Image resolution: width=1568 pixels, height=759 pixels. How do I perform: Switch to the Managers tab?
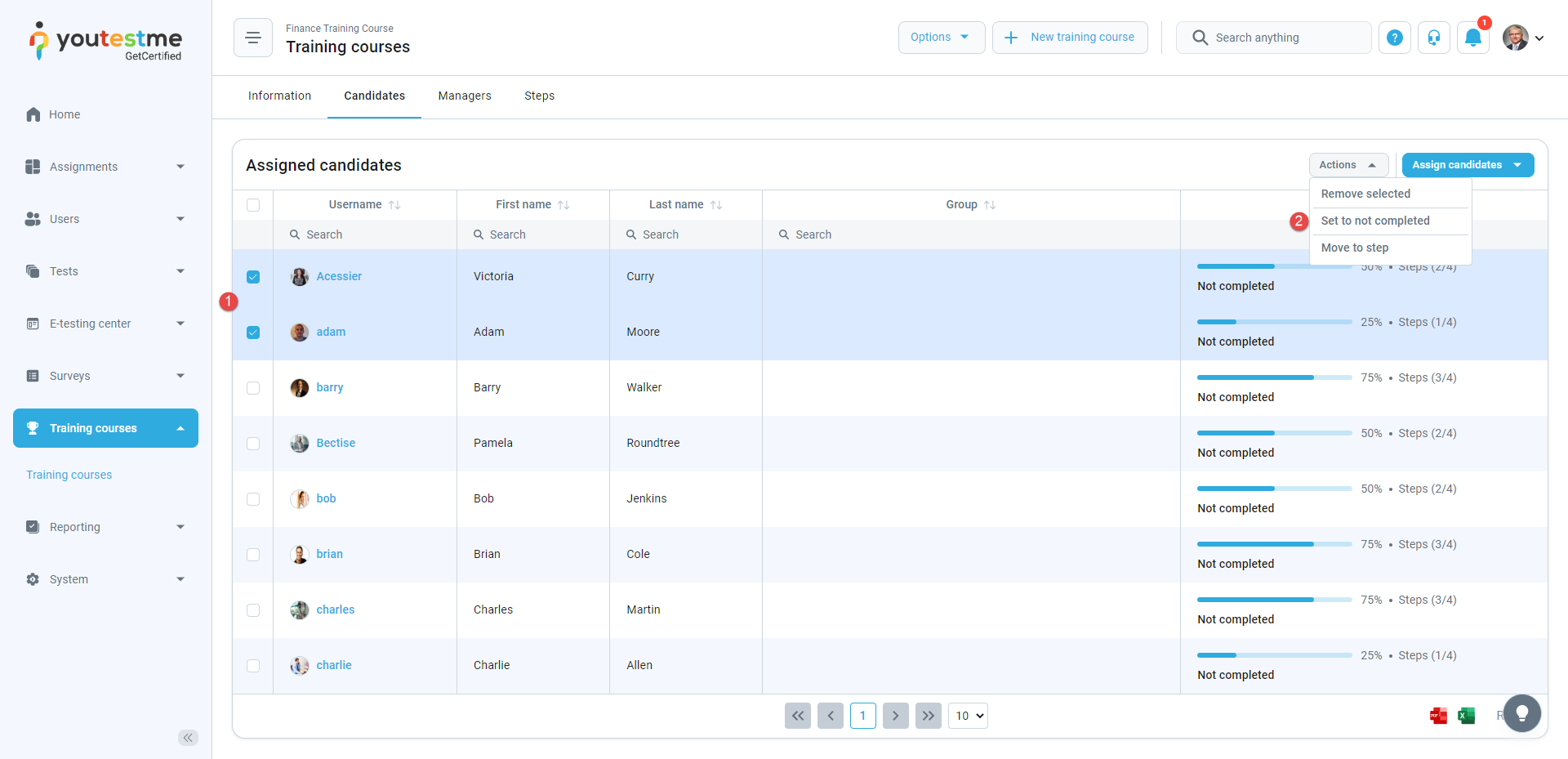[465, 96]
